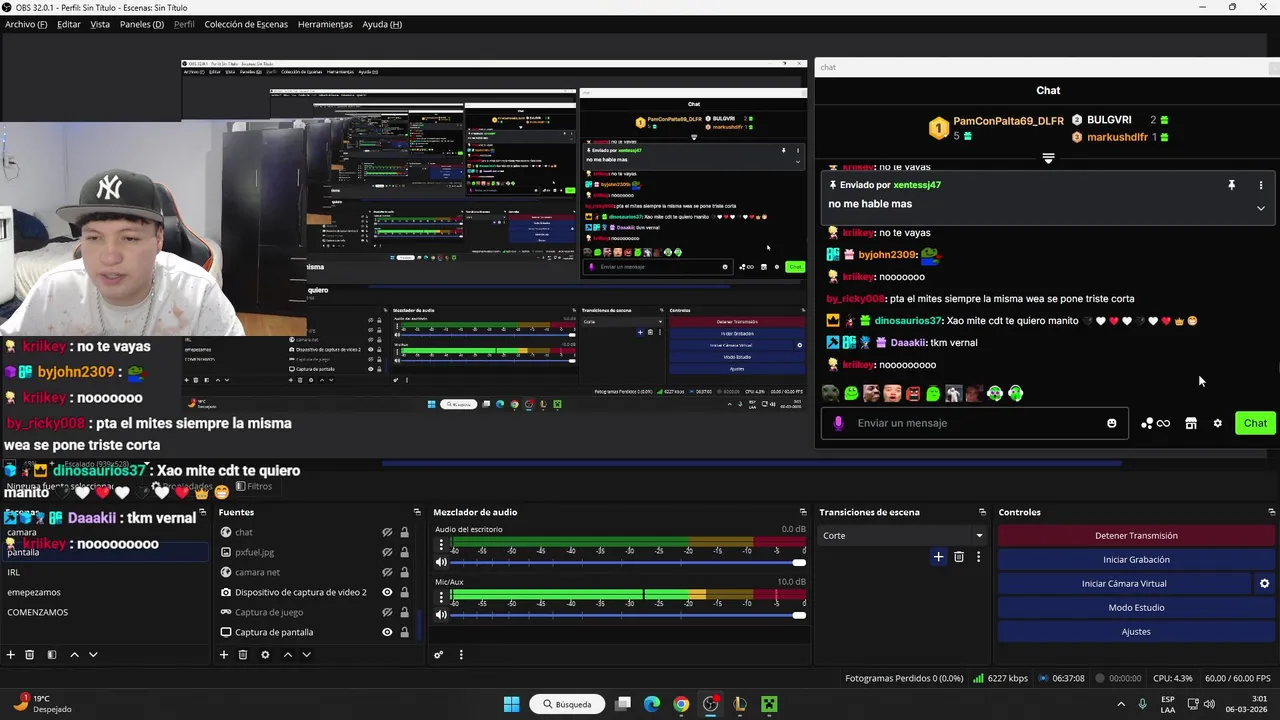Move scene up with the arrow icon
The height and width of the screenshot is (720, 1280).
[74, 655]
